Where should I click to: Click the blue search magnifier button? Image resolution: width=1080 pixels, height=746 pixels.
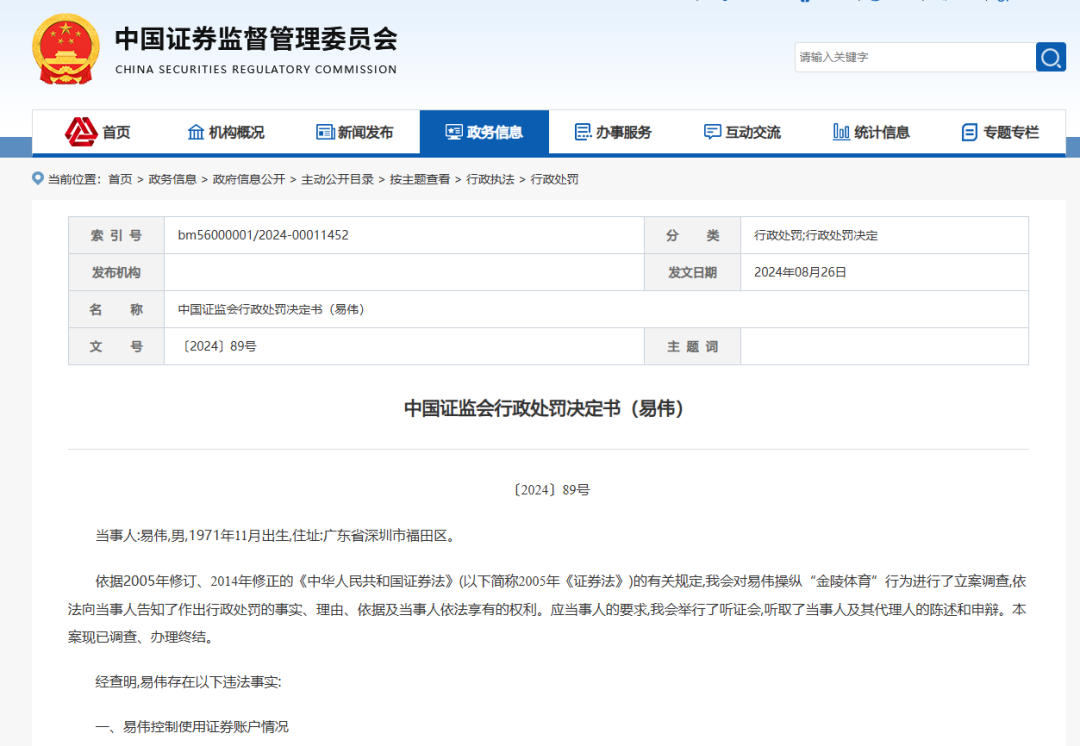coord(1050,57)
